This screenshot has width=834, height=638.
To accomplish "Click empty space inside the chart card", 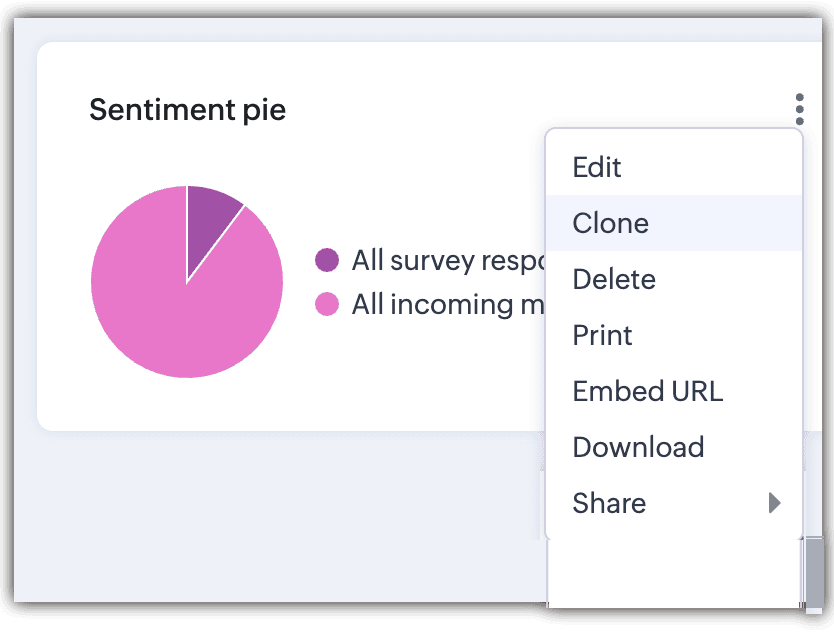I will [400, 380].
